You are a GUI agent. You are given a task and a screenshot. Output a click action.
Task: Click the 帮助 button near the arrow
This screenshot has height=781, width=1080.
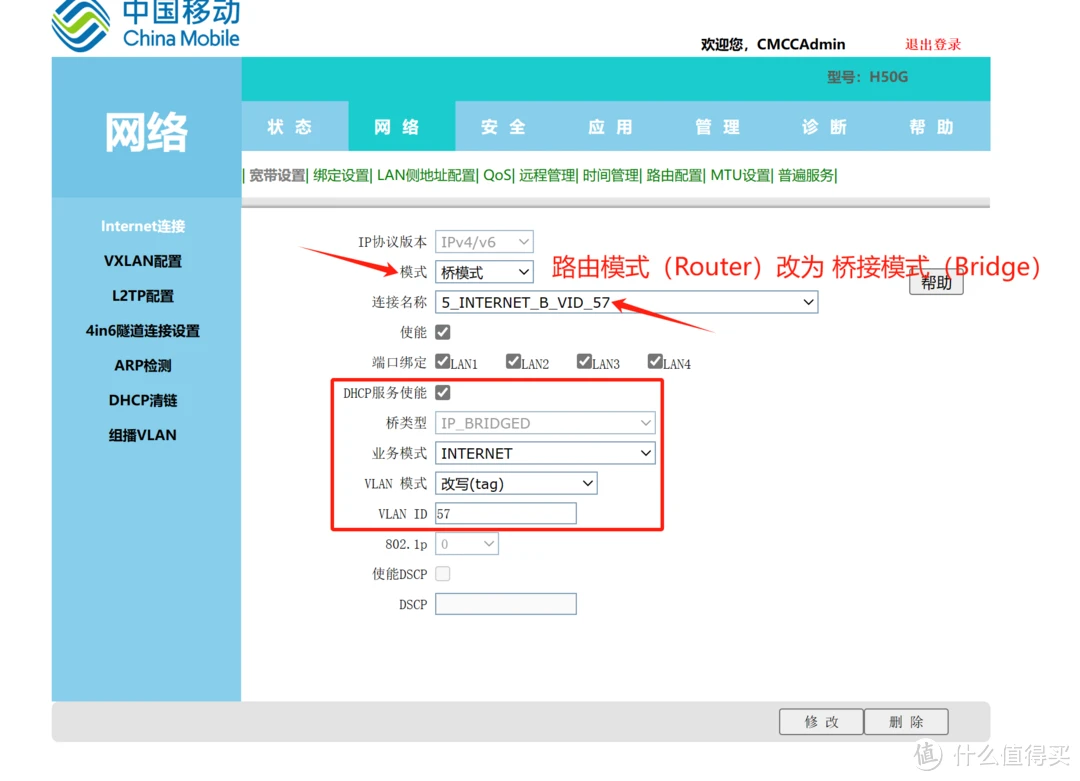click(x=935, y=282)
